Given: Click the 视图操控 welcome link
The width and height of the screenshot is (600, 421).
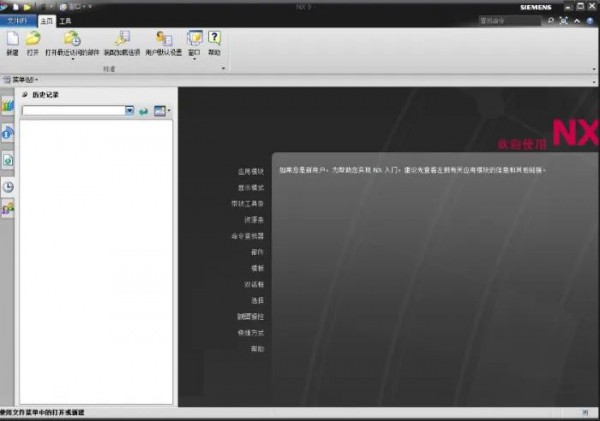Looking at the screenshot, I should (251, 317).
